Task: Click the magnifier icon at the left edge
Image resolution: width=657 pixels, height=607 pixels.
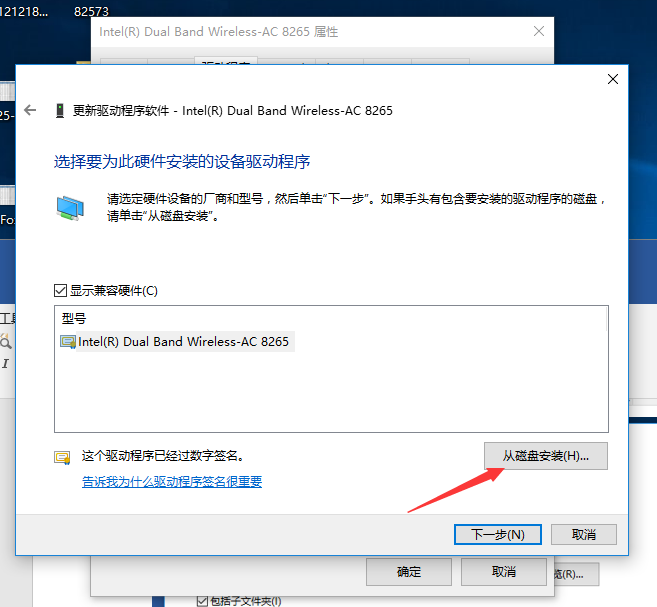Action: click(x=5, y=341)
